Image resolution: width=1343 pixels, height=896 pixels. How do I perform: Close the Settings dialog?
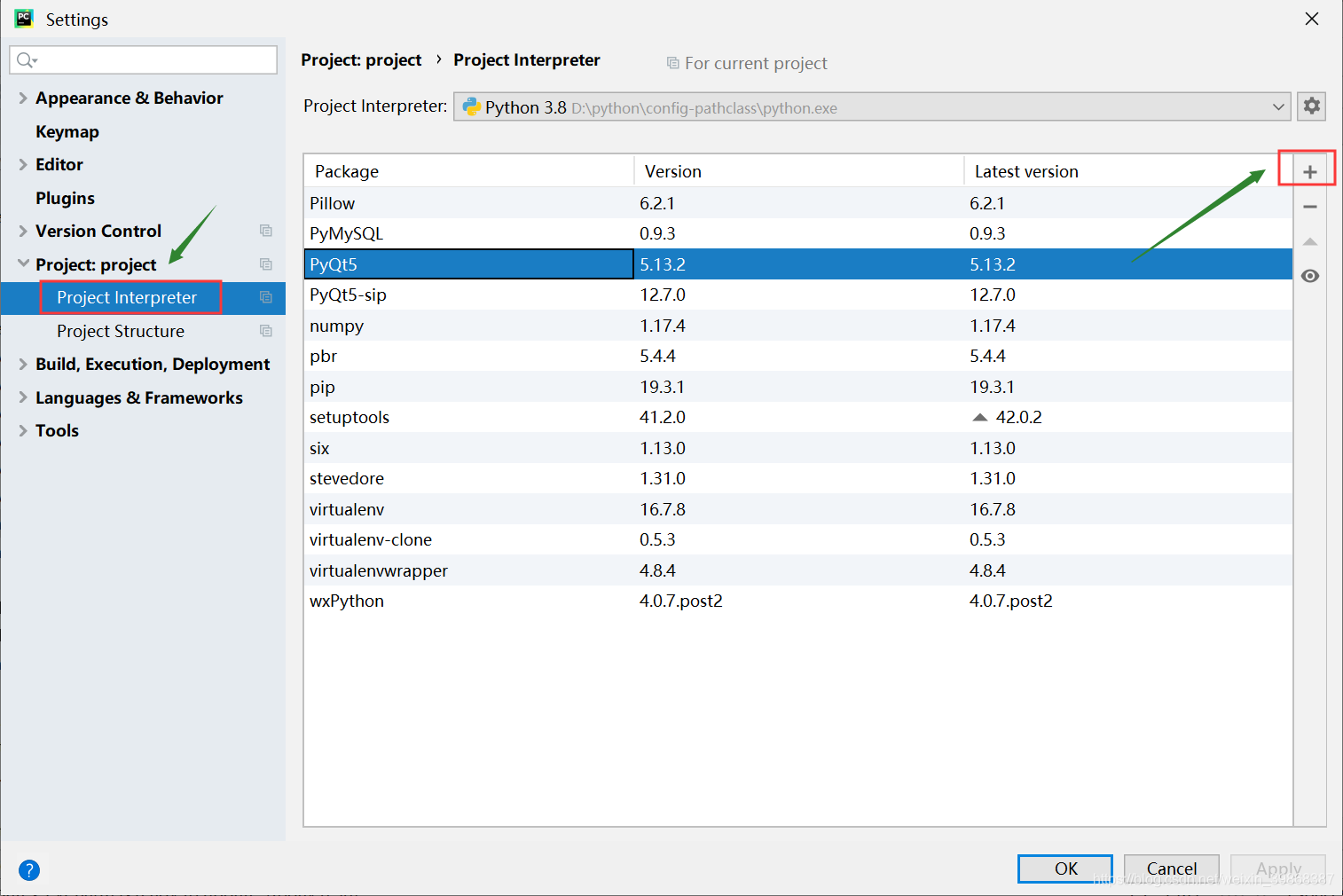pos(1312,19)
